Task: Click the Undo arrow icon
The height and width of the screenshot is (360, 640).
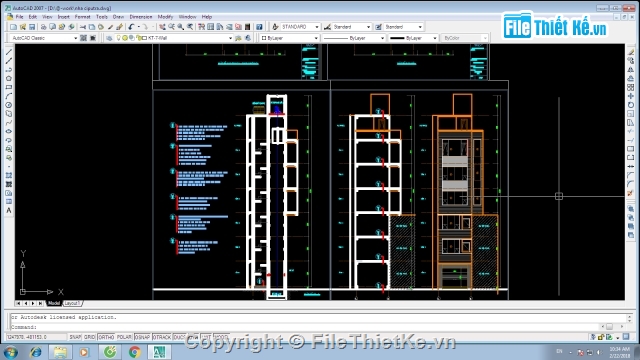Action: coord(131,27)
